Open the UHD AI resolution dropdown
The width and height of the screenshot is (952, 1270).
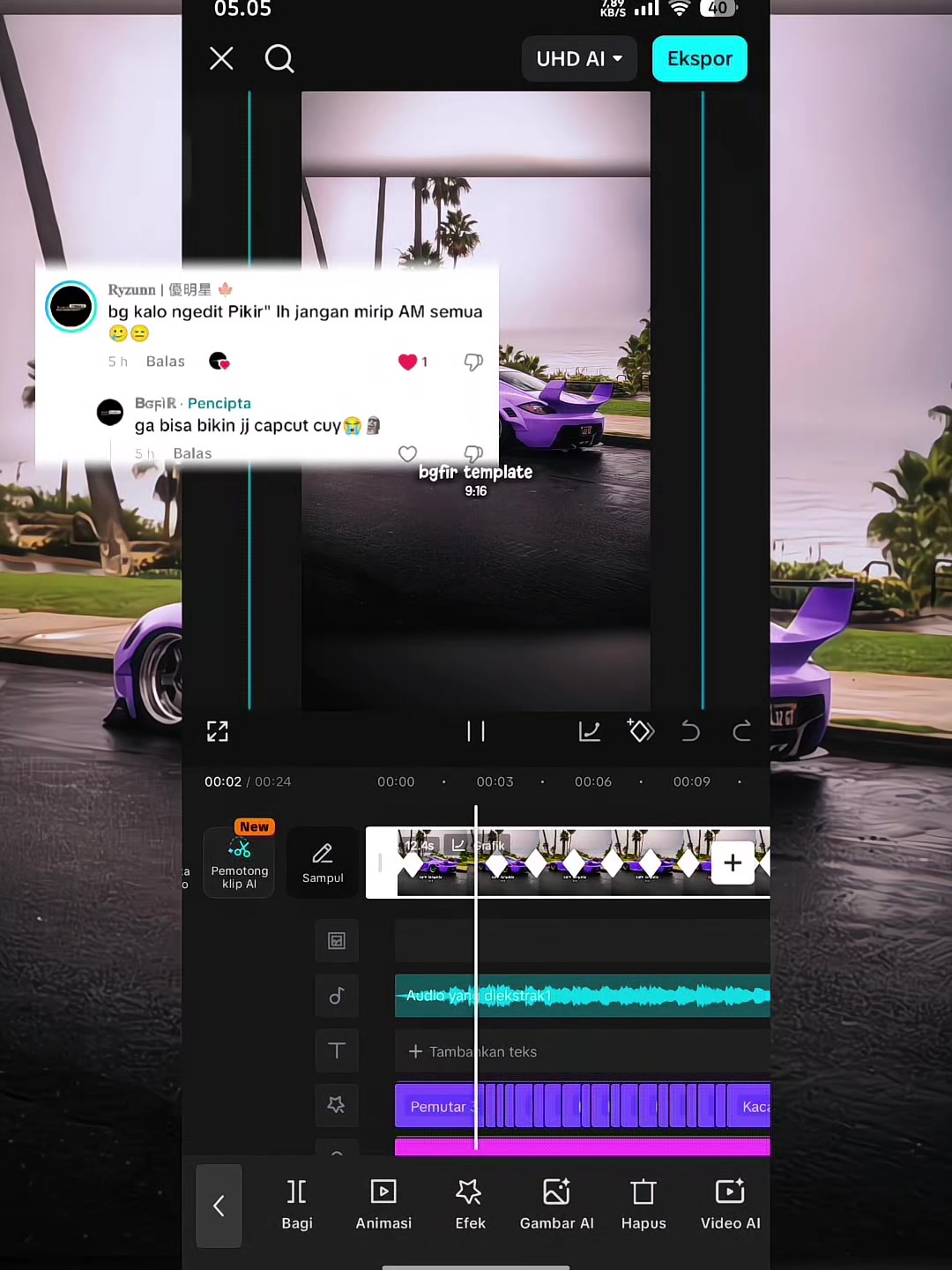tap(579, 59)
